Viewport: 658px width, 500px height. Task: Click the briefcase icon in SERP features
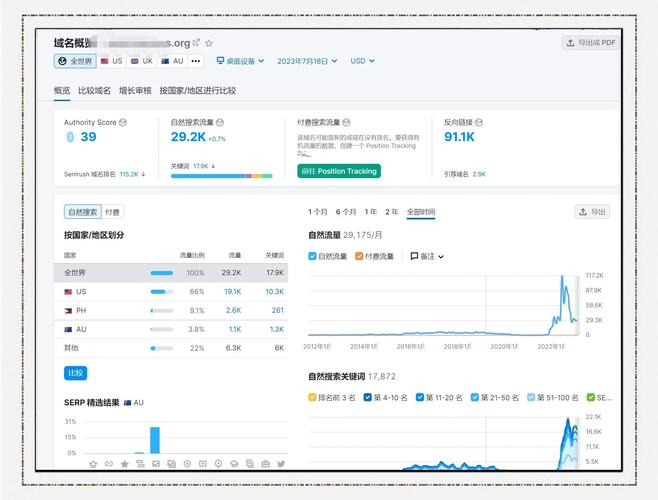click(x=265, y=464)
